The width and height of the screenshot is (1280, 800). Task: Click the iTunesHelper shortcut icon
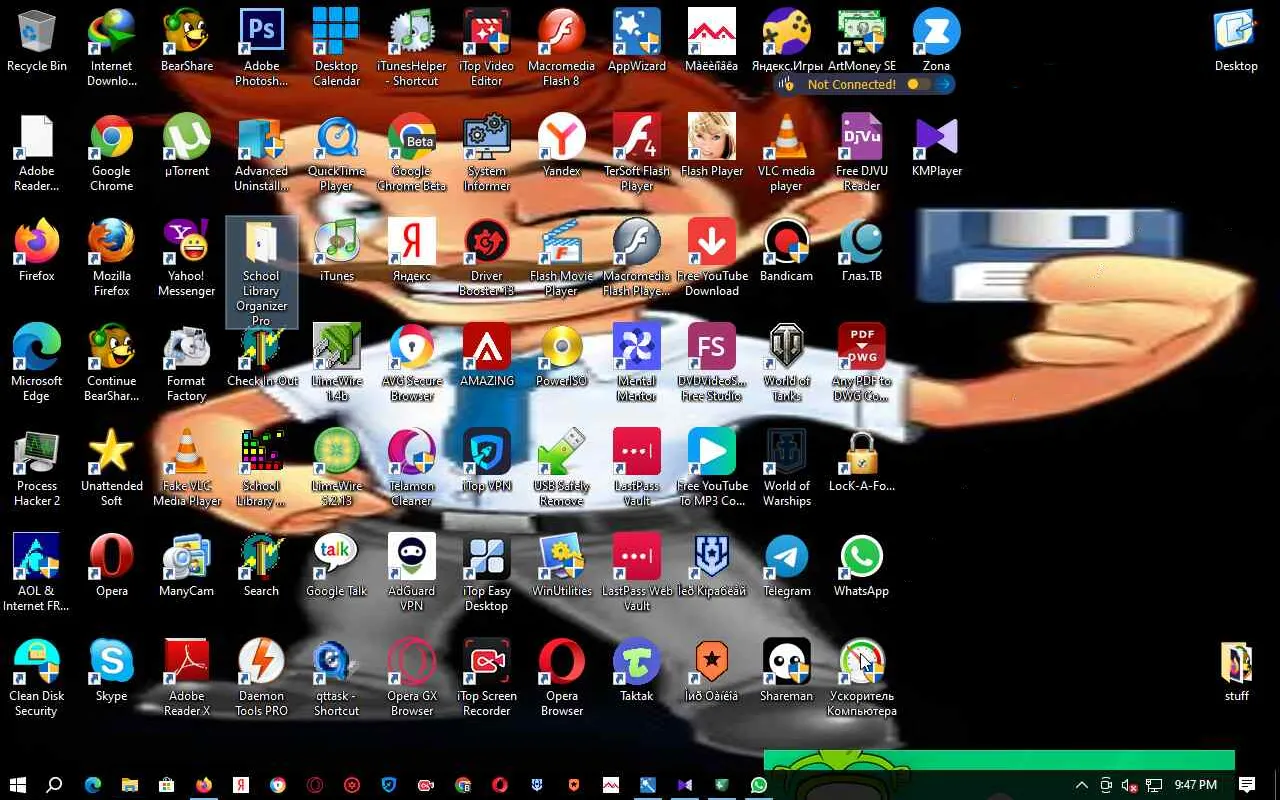(x=411, y=48)
